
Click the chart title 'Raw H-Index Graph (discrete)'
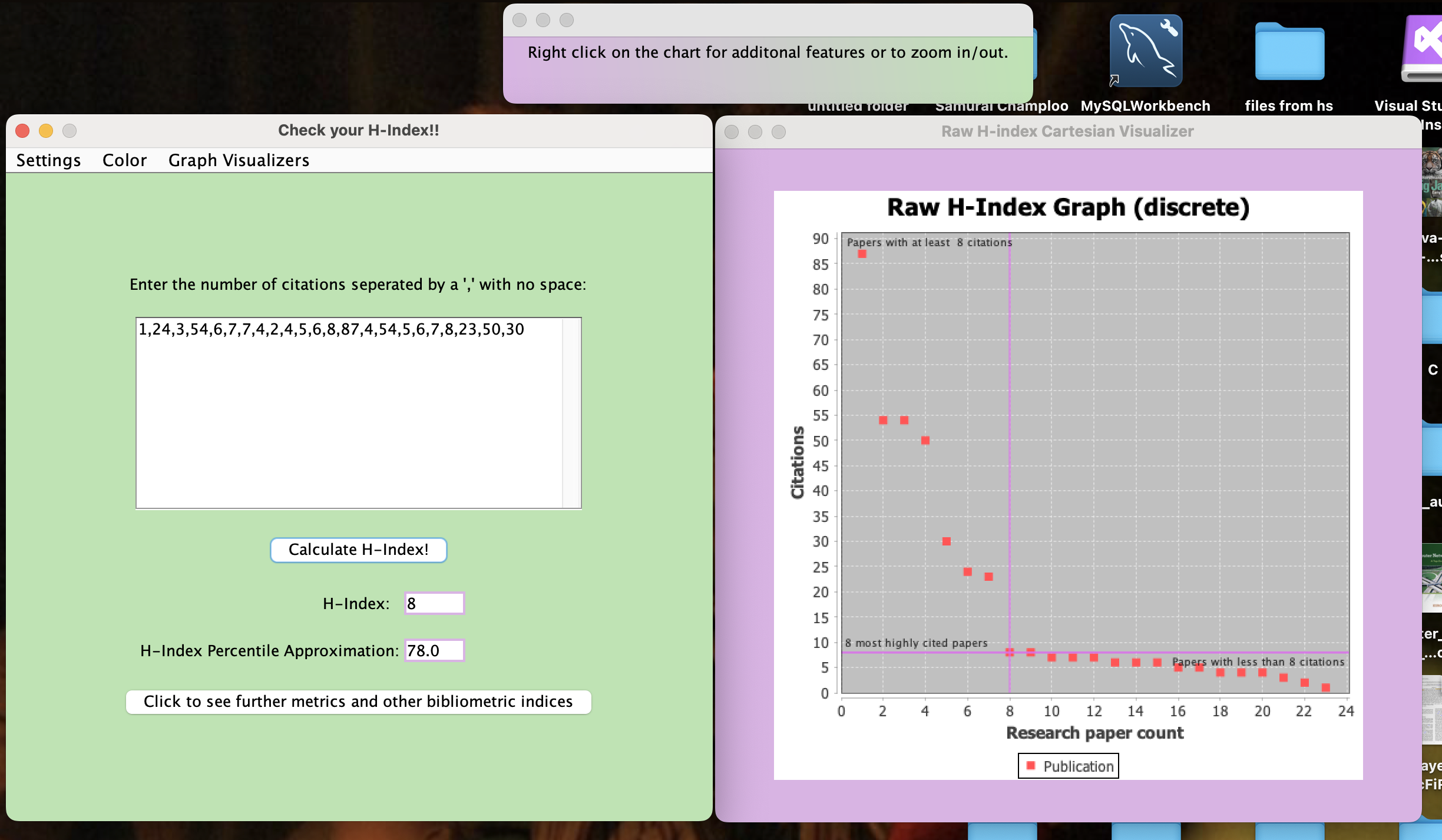tap(1067, 207)
